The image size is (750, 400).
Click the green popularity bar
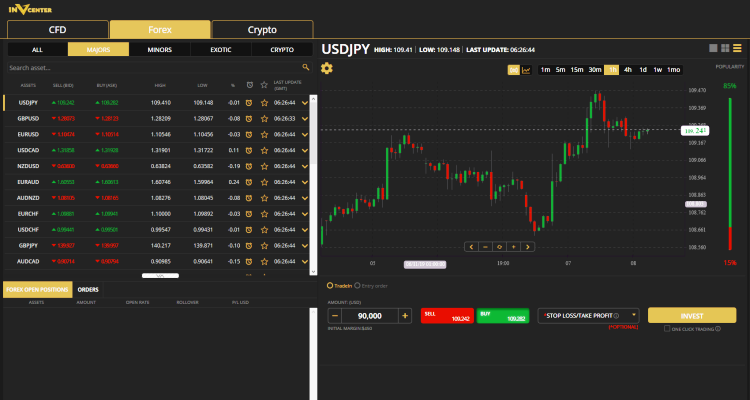[730, 162]
